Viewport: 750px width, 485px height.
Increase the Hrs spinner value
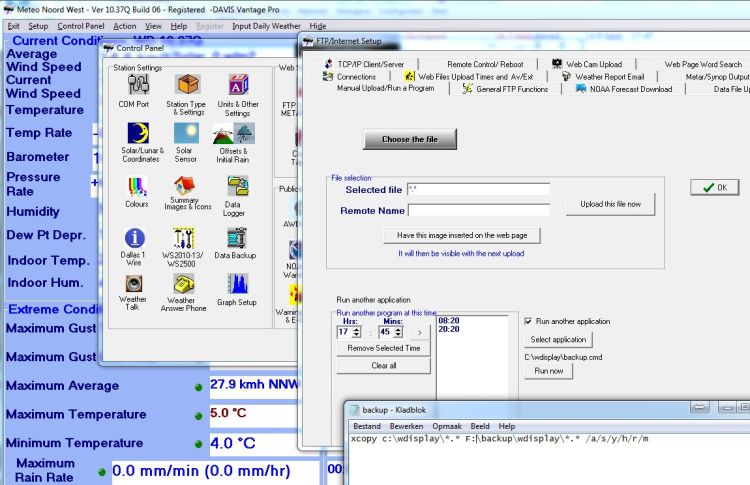point(357,329)
